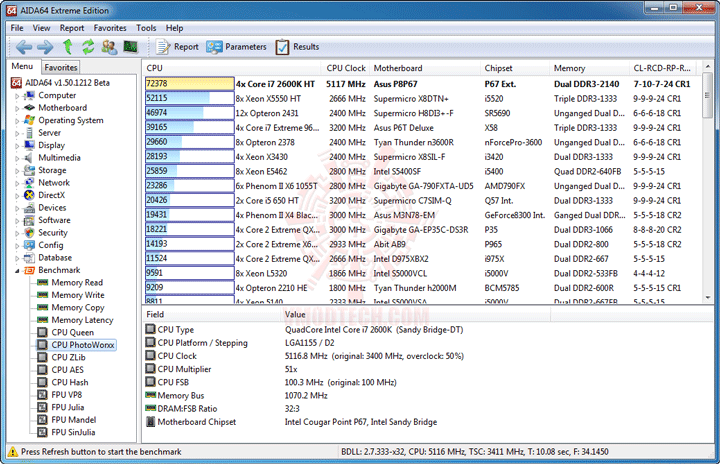Select the Network tree icon

[29, 183]
